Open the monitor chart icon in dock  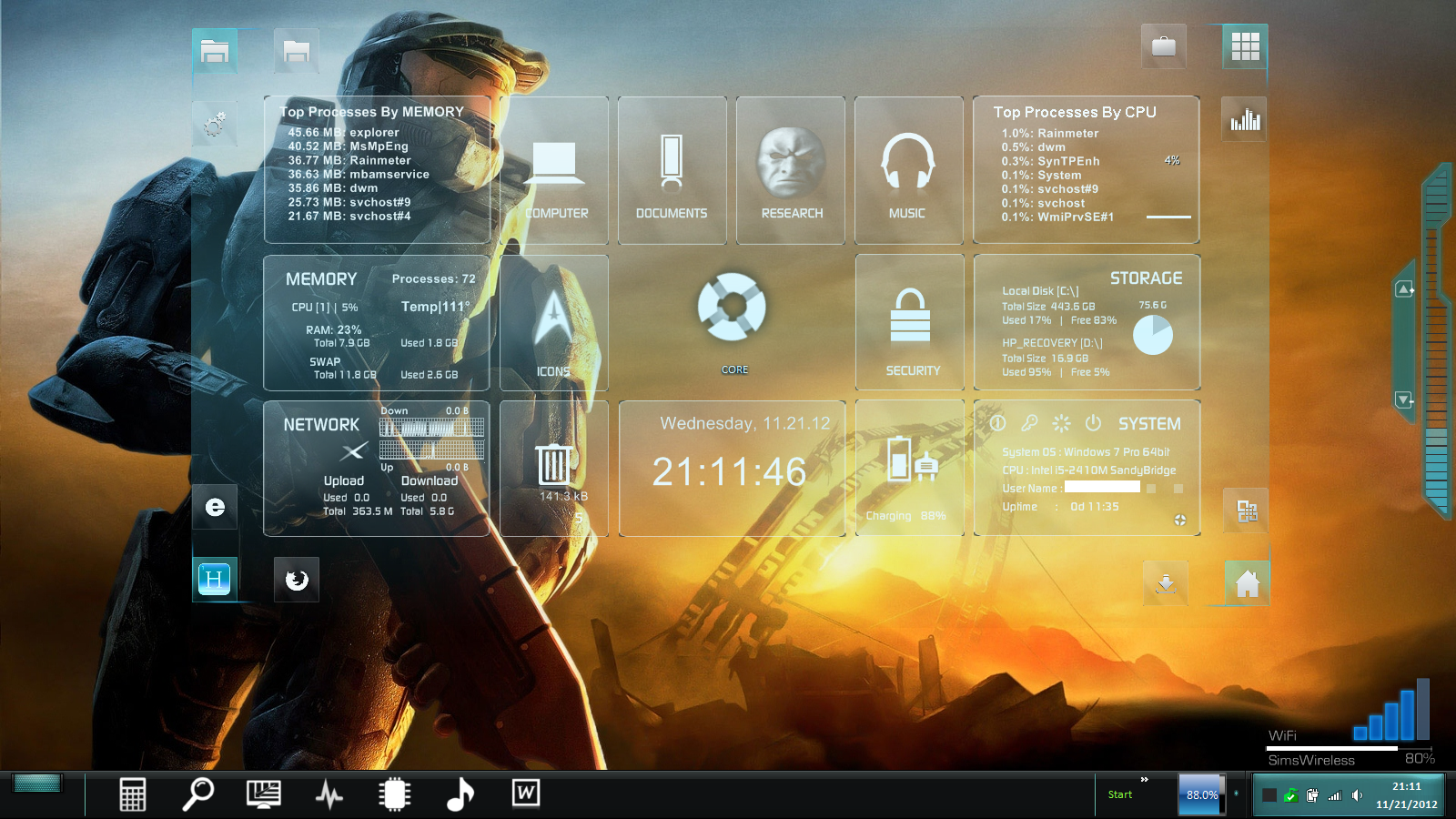coord(264,794)
